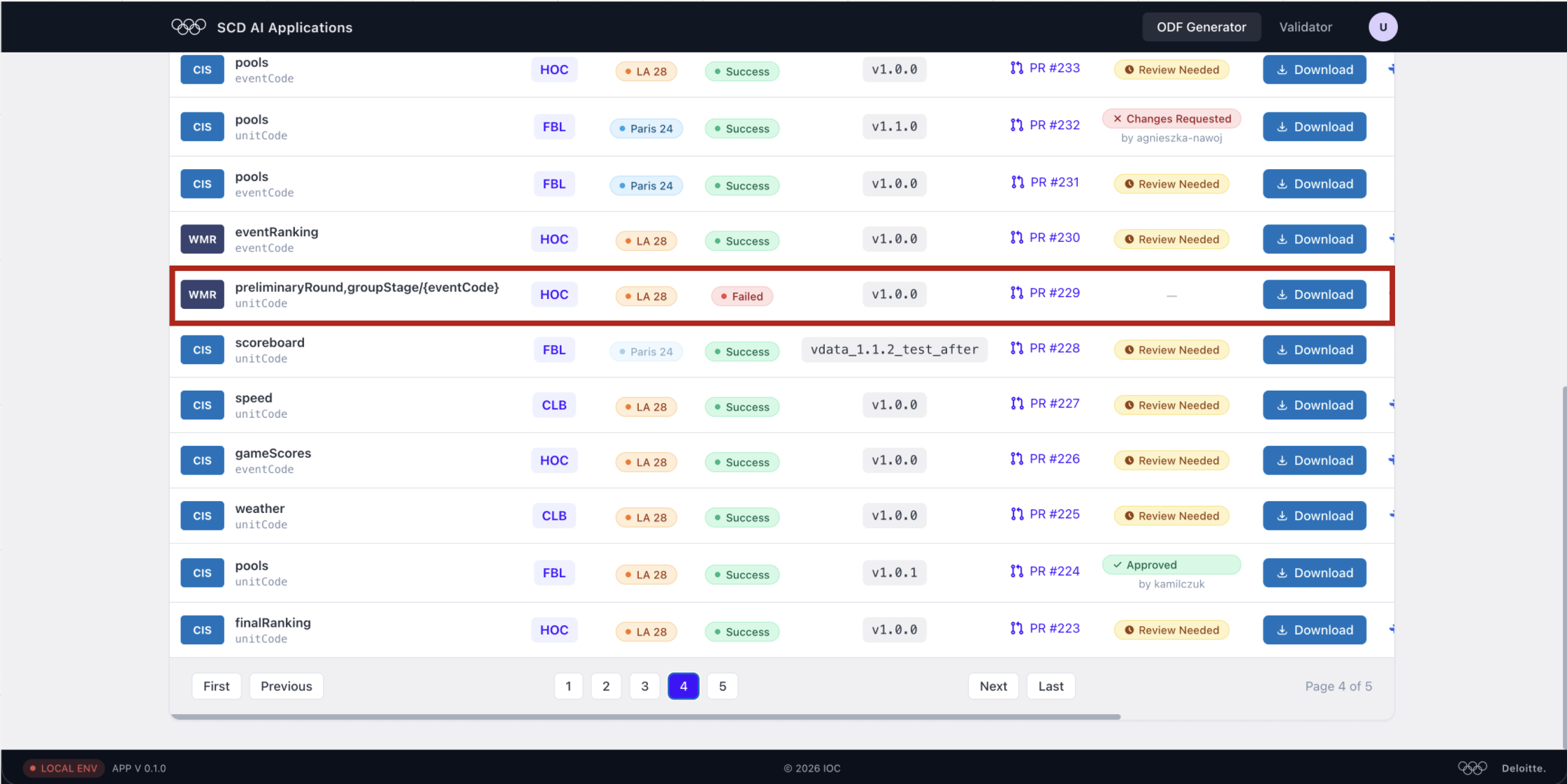Image resolution: width=1567 pixels, height=784 pixels.
Task: Open pull request PR #230
Action: (x=1045, y=238)
